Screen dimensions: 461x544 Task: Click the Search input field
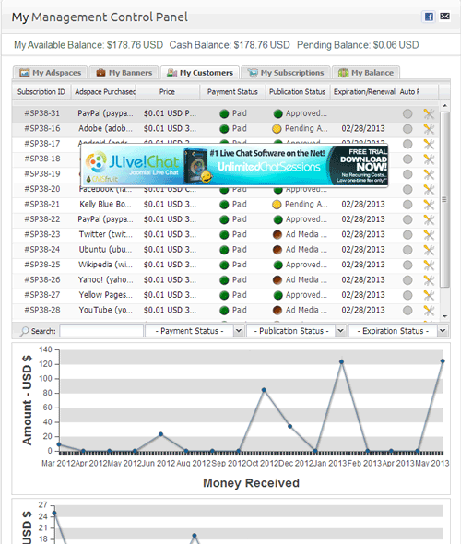click(101, 331)
